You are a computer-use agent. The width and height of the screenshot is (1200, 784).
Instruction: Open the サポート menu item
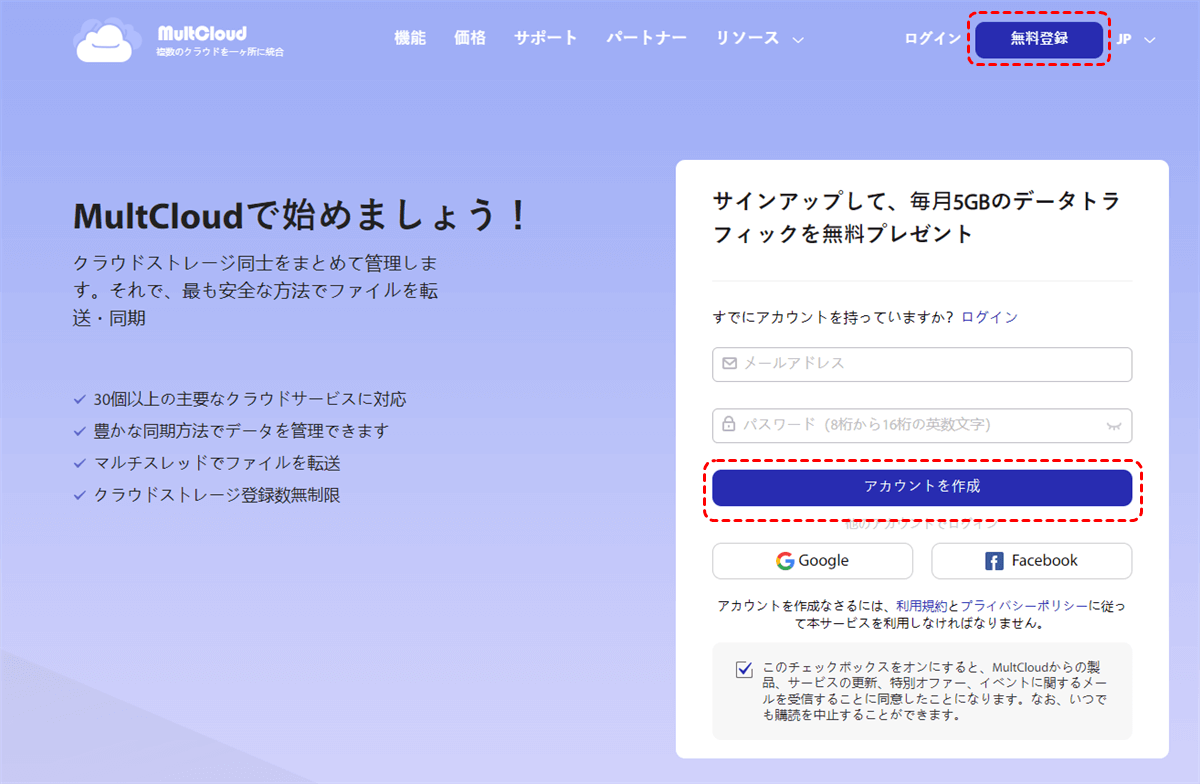pyautogui.click(x=546, y=39)
